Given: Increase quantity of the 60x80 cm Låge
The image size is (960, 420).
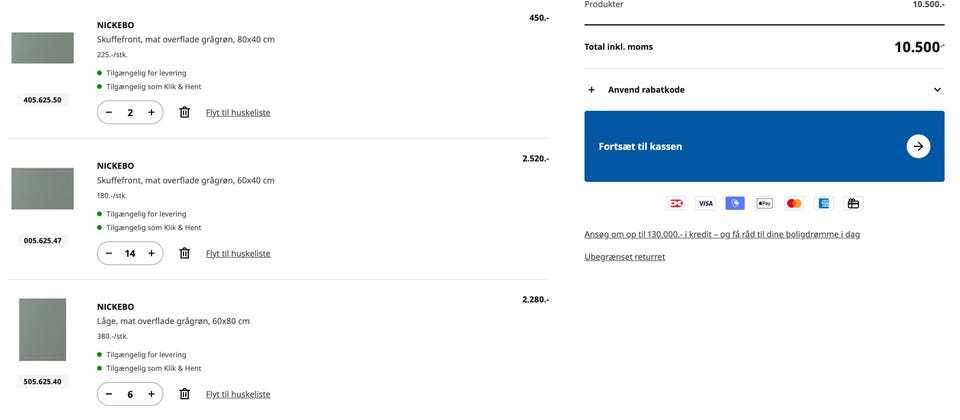Looking at the screenshot, I should 151,394.
